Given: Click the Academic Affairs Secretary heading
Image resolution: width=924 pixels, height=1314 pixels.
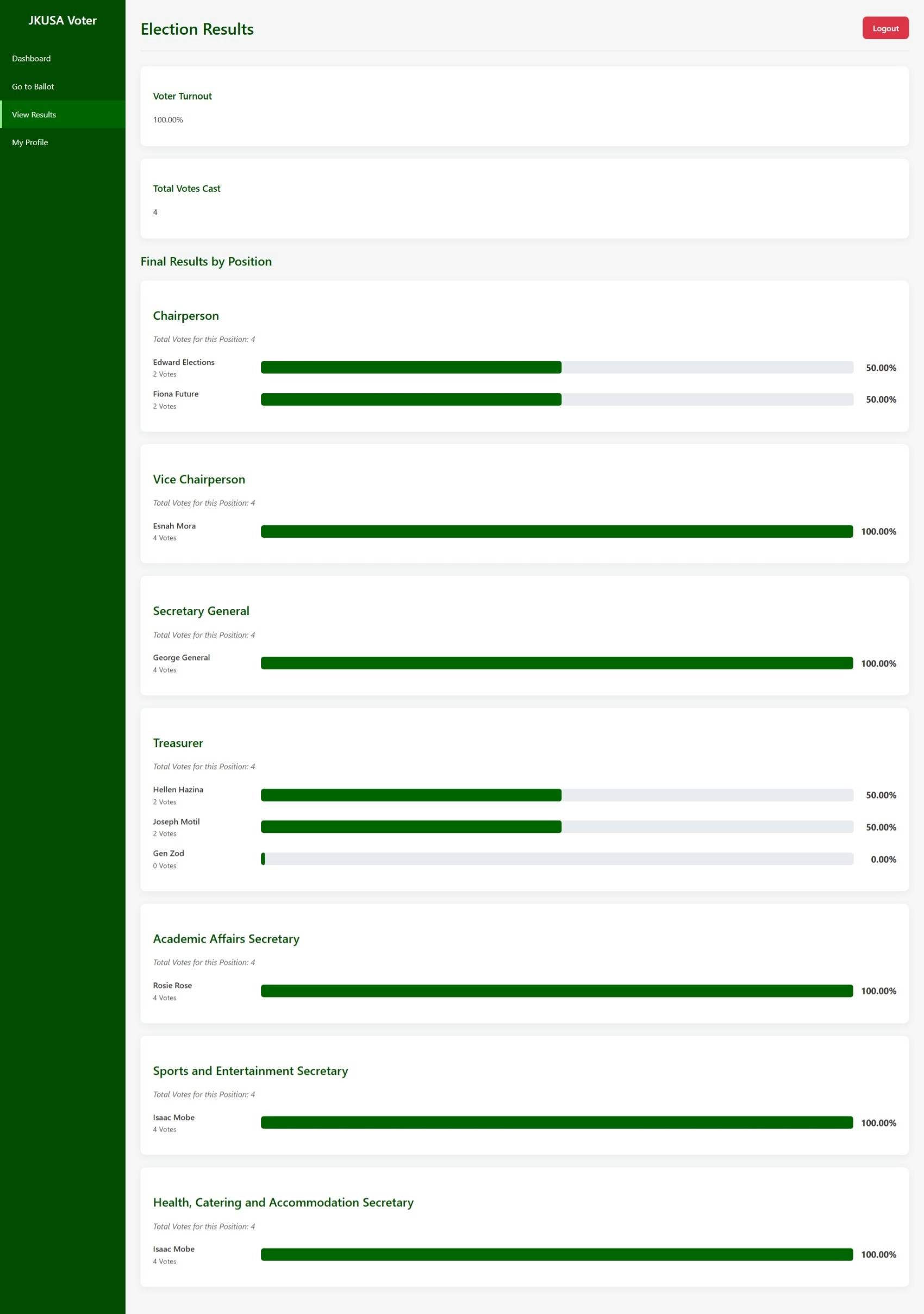Looking at the screenshot, I should [226, 938].
